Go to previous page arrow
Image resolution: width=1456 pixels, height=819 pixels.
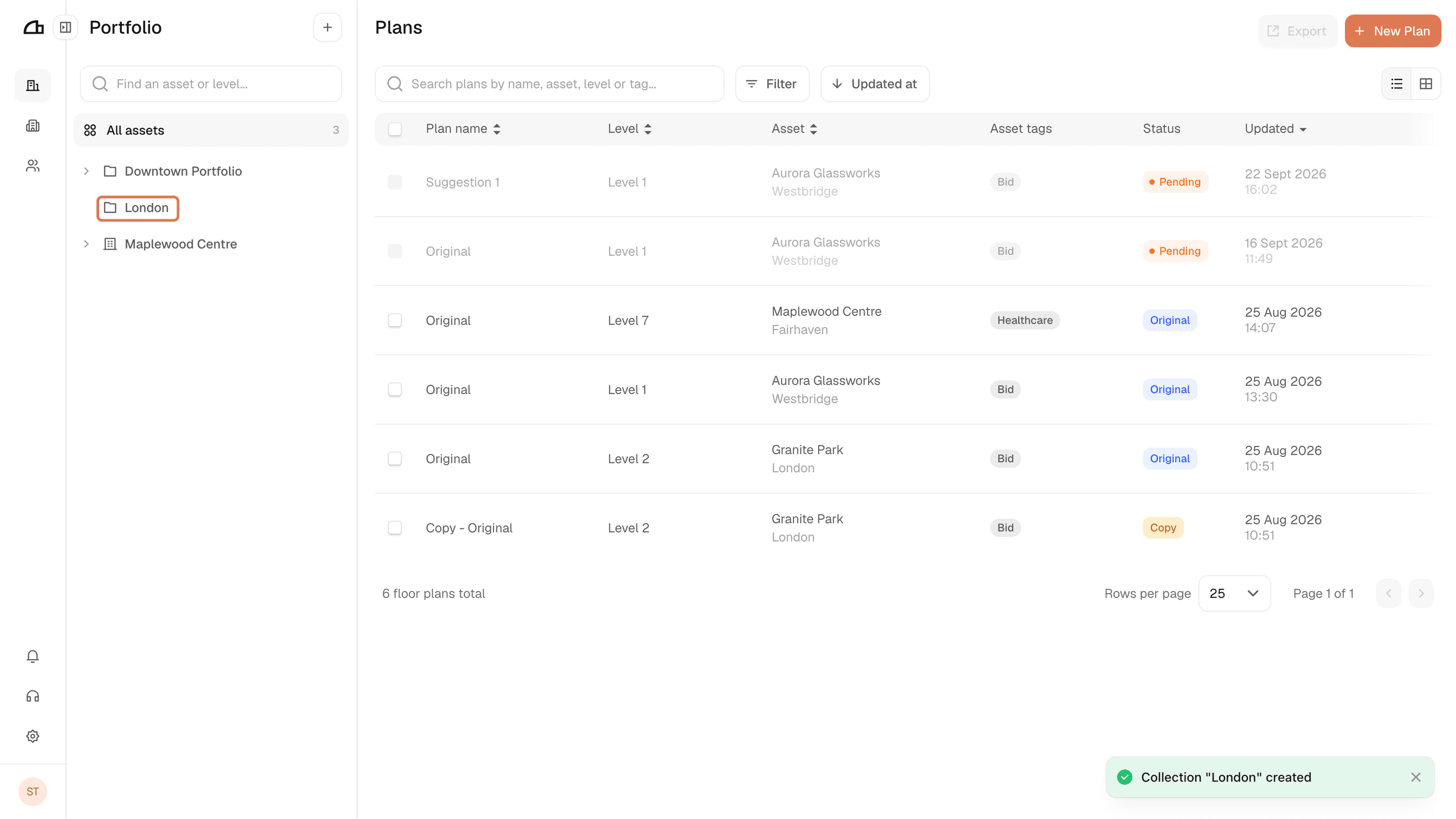[1389, 593]
